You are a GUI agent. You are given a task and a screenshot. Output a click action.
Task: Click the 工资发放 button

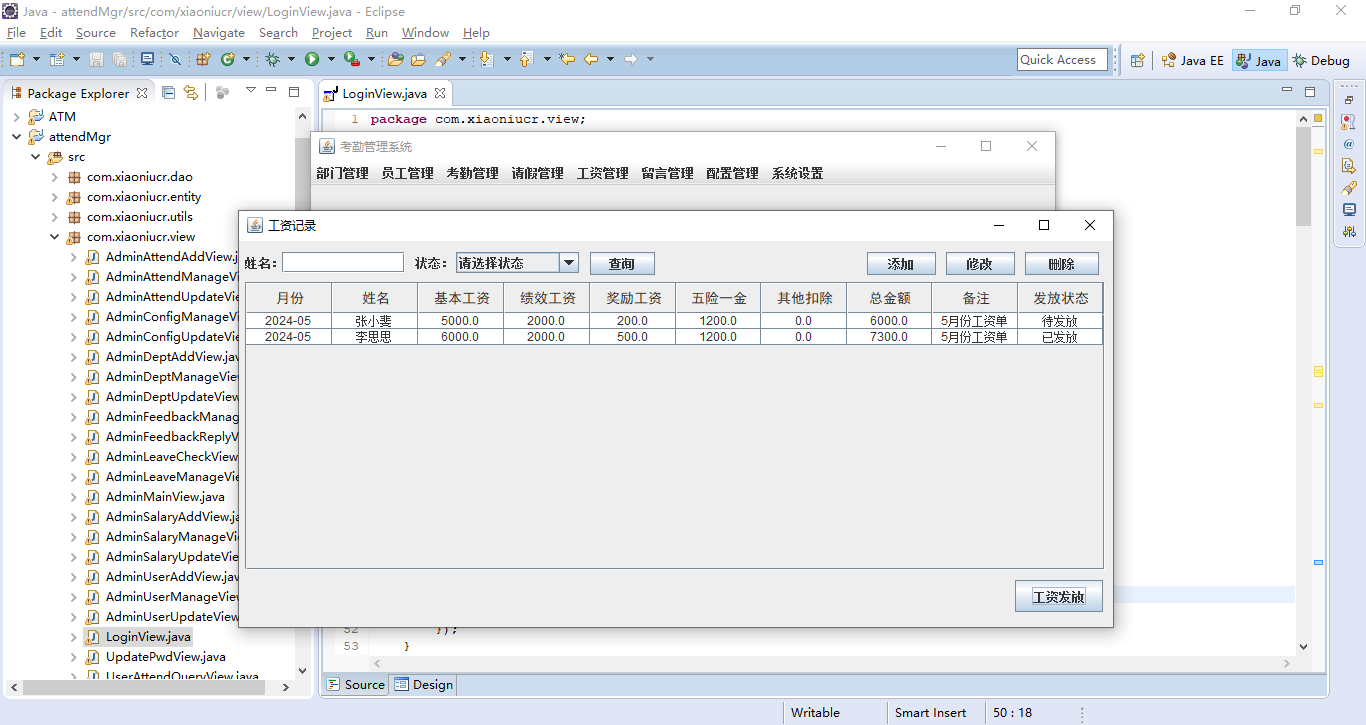[x=1058, y=596]
